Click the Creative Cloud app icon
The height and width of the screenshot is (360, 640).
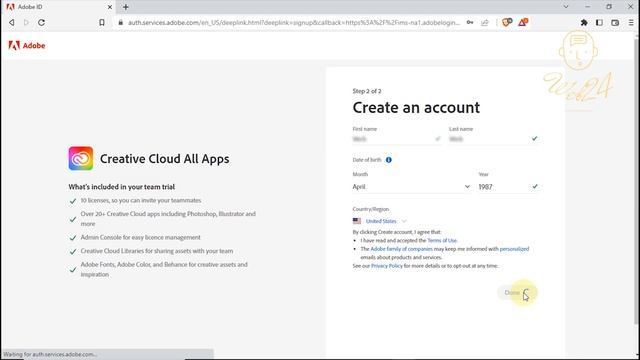(x=81, y=158)
